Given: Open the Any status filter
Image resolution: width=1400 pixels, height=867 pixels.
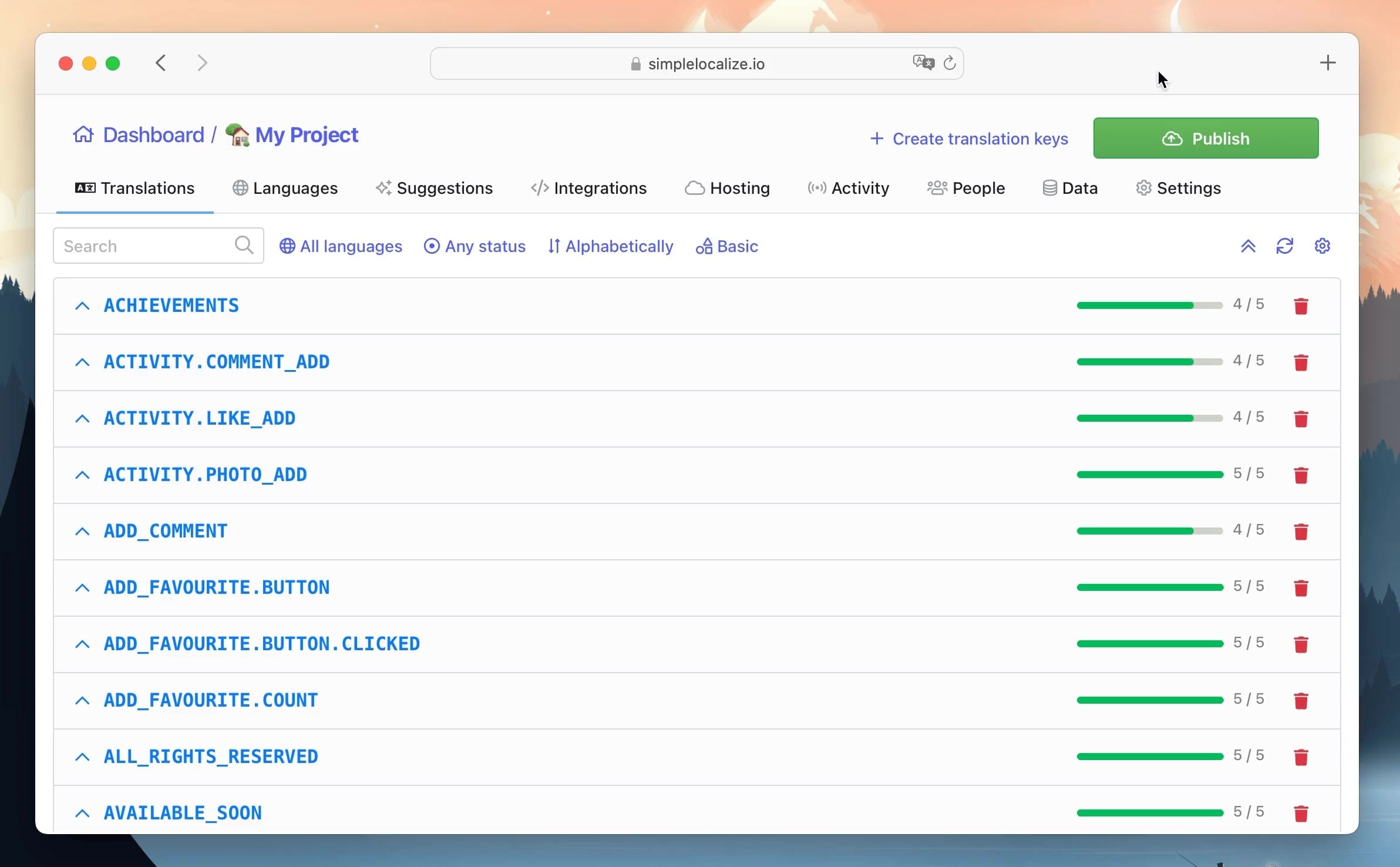Looking at the screenshot, I should tap(474, 246).
